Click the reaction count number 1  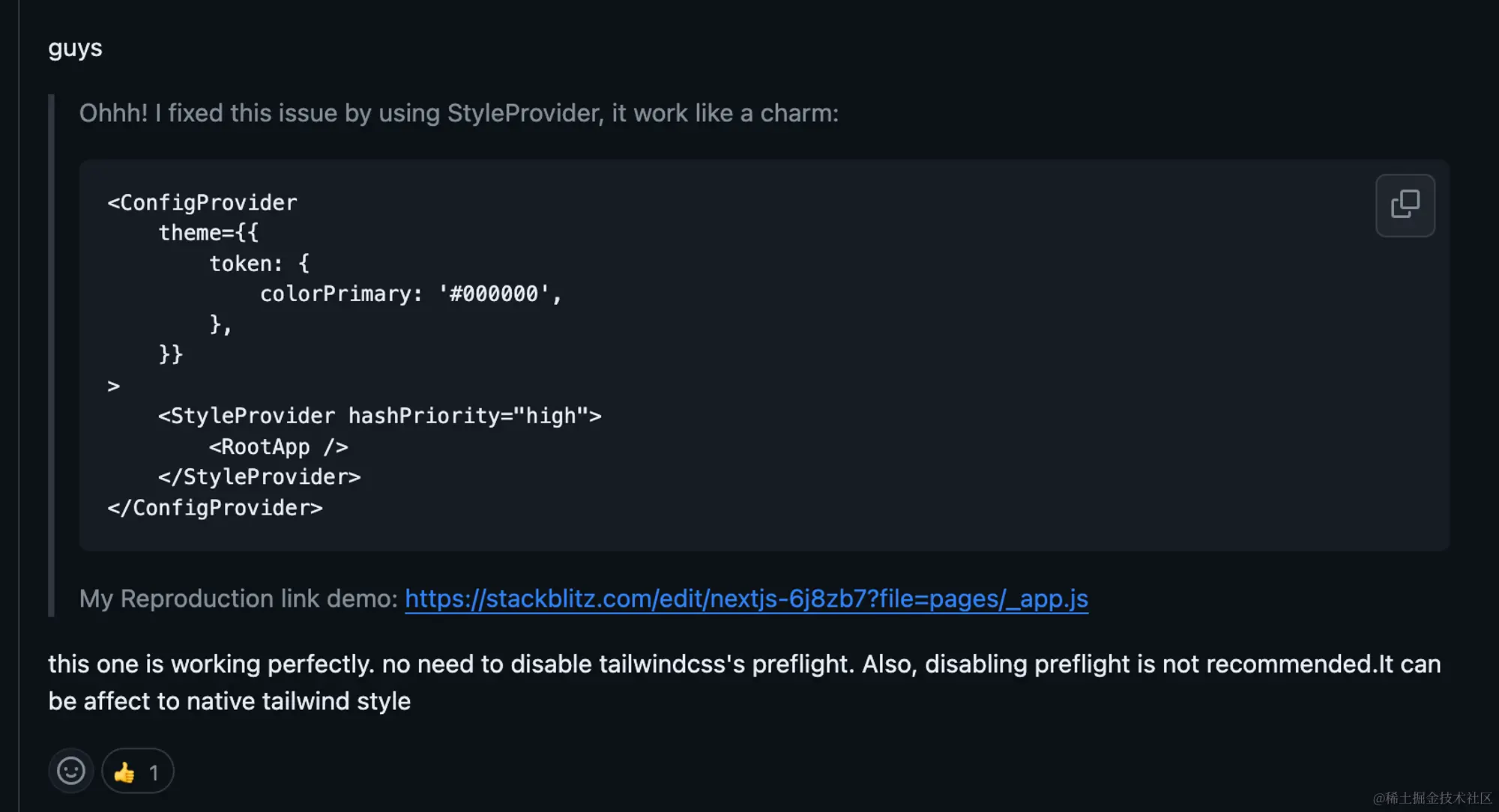click(154, 772)
